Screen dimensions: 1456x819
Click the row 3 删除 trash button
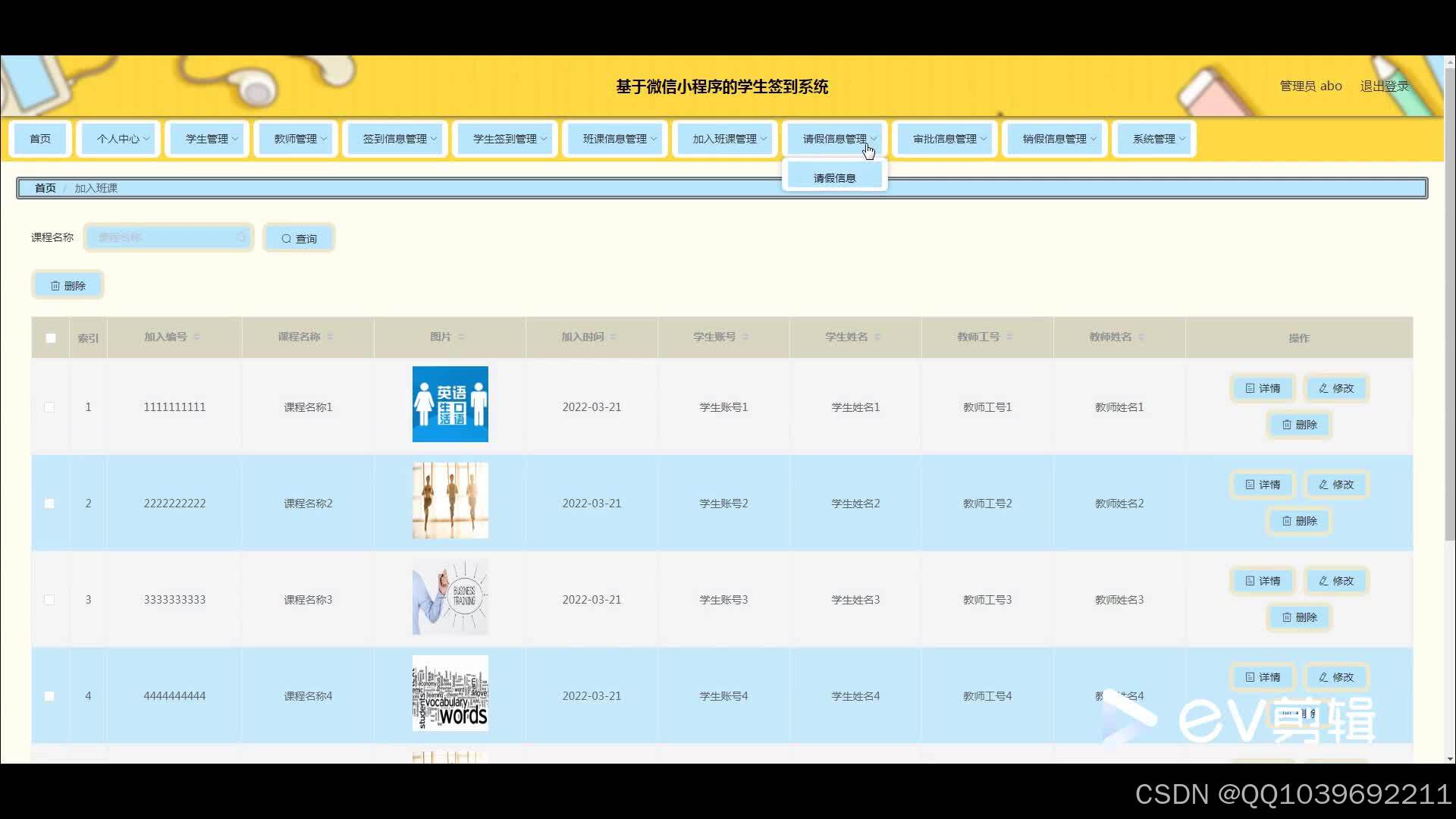pyautogui.click(x=1299, y=617)
